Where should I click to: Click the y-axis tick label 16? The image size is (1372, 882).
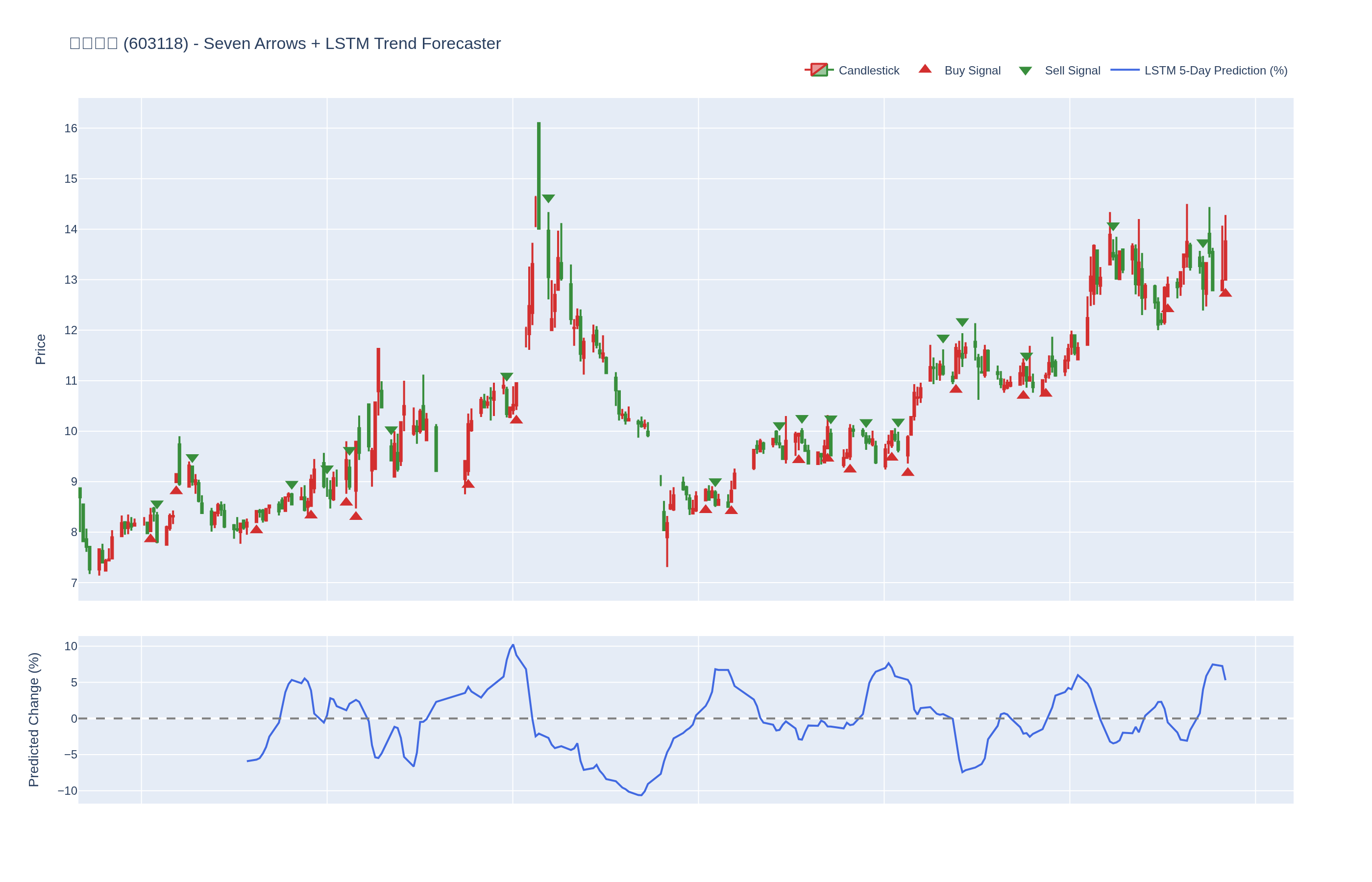click(71, 128)
